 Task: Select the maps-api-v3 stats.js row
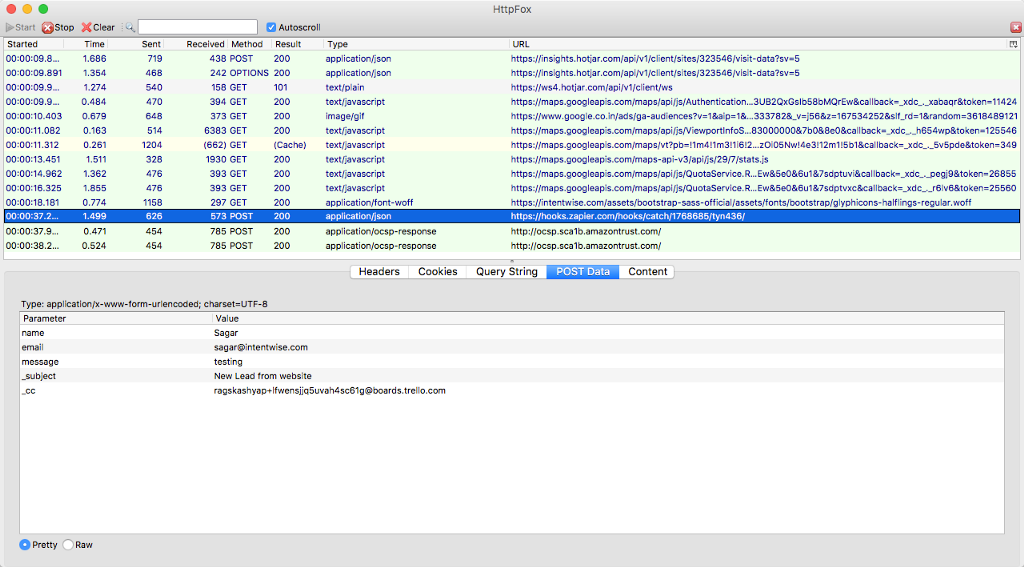(512, 159)
